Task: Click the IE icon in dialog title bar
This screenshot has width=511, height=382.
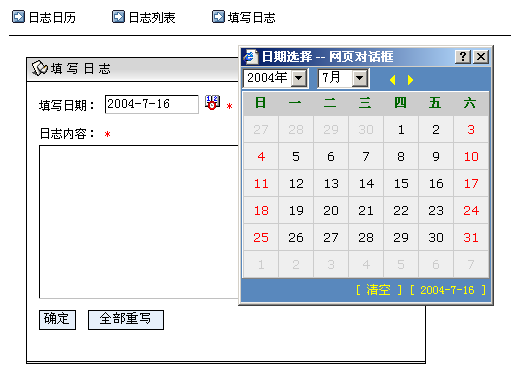Action: 250,57
